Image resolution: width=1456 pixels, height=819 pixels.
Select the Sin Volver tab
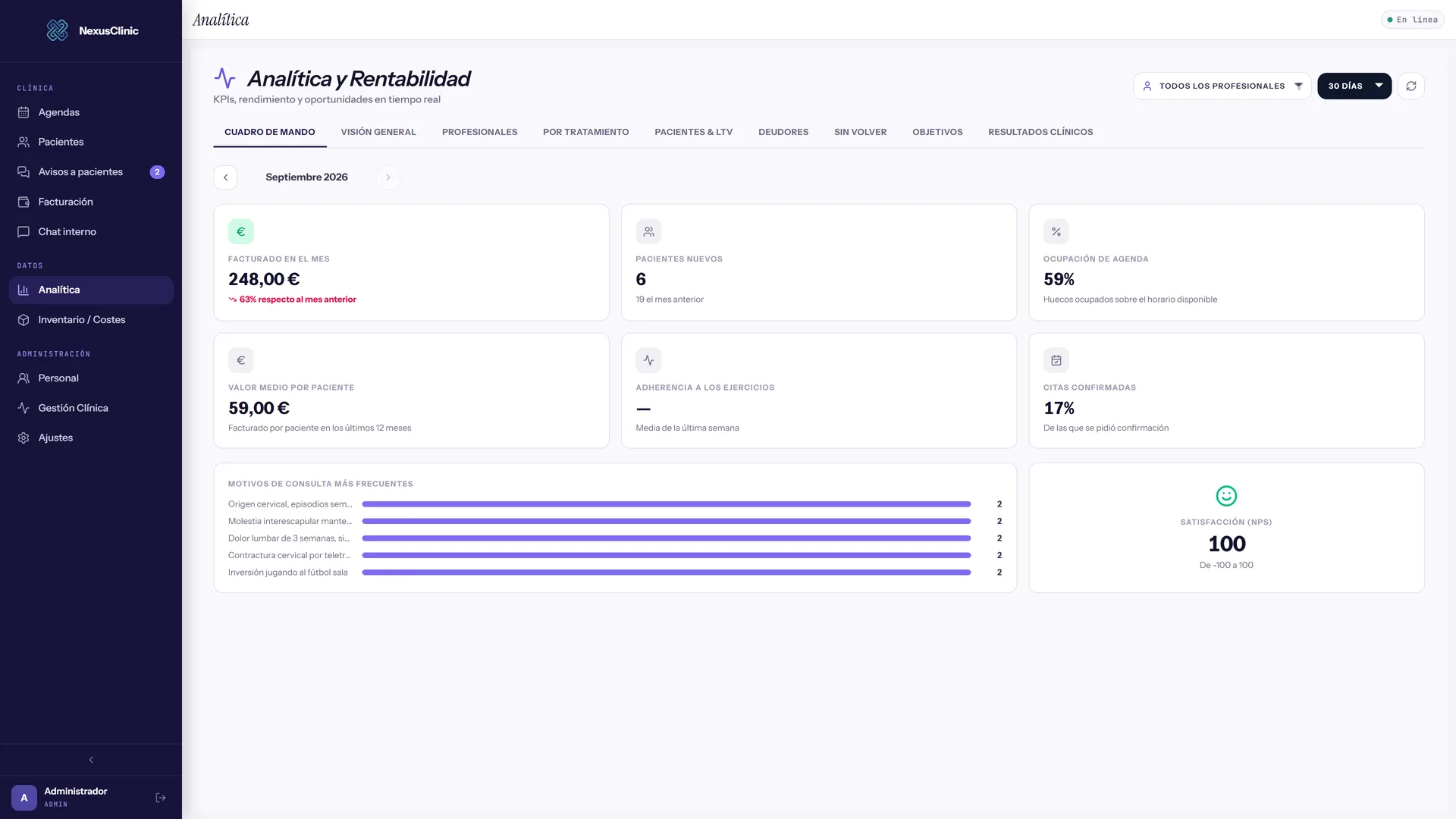point(860,132)
